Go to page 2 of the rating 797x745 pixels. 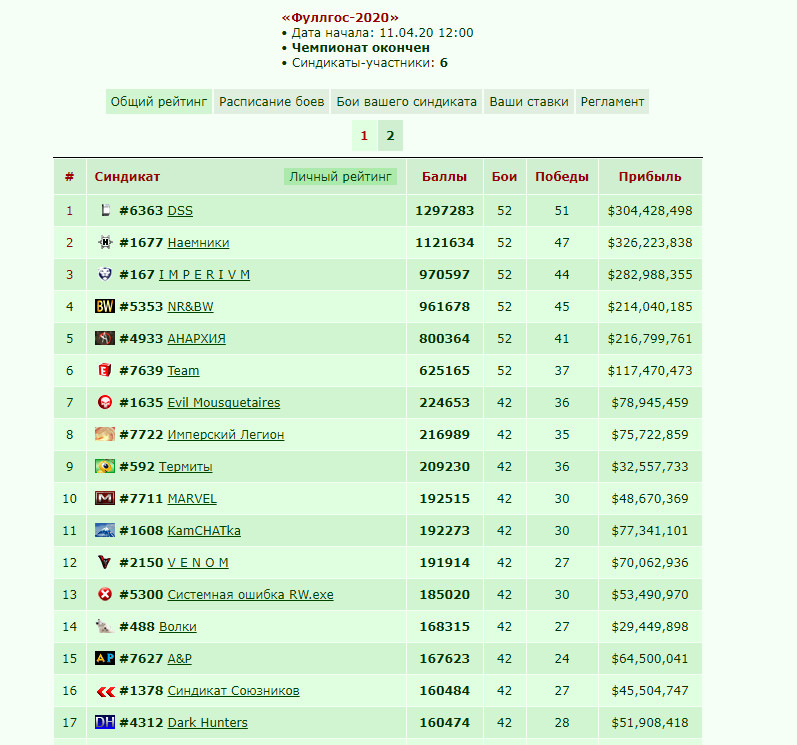click(390, 136)
